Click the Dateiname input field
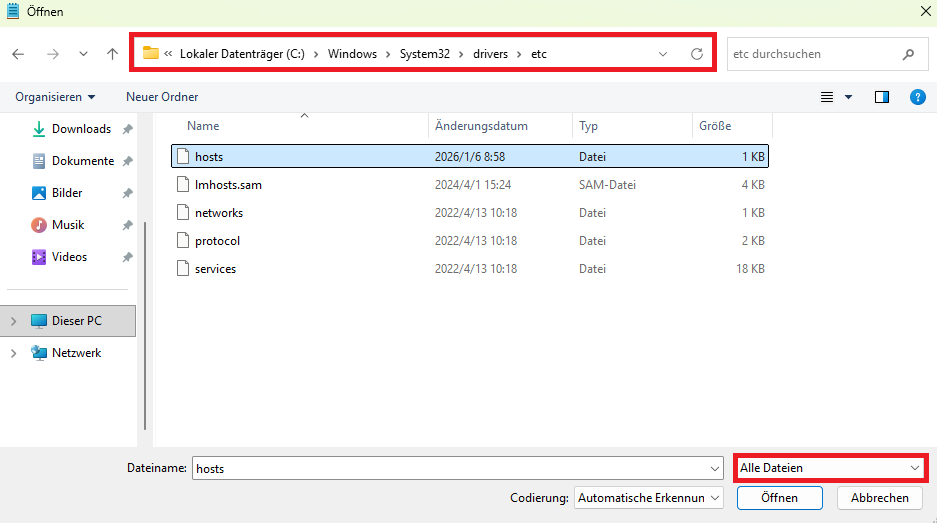 pyautogui.click(x=450, y=468)
